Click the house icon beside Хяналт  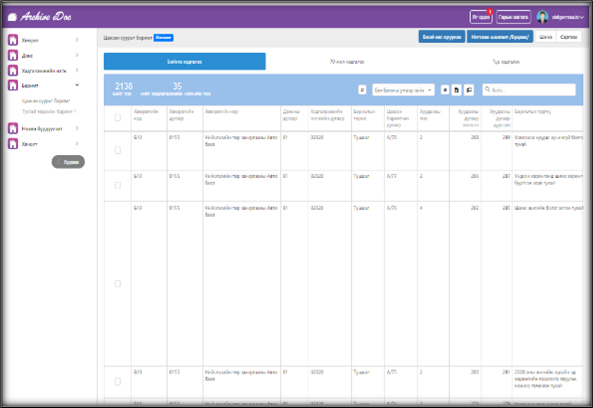pos(13,143)
